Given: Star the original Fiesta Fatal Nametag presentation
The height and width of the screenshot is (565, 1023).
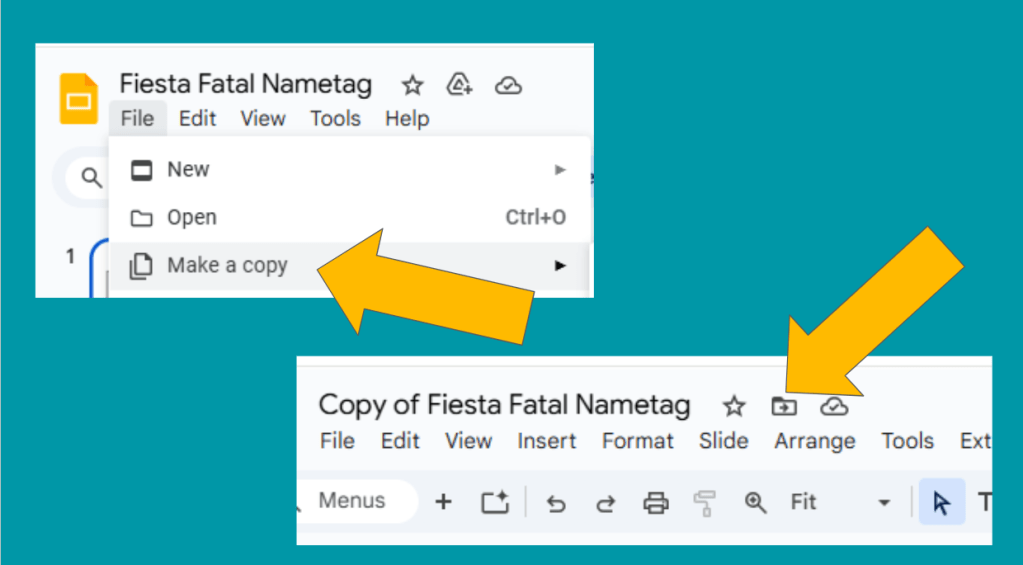Looking at the screenshot, I should (x=412, y=85).
